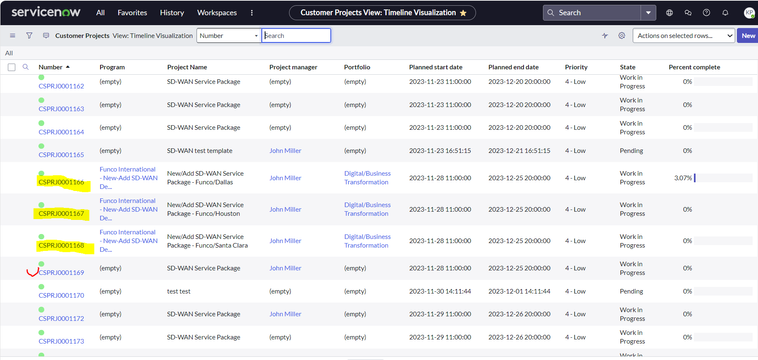
Task: Click the column search magnifier icon
Action: tap(26, 67)
